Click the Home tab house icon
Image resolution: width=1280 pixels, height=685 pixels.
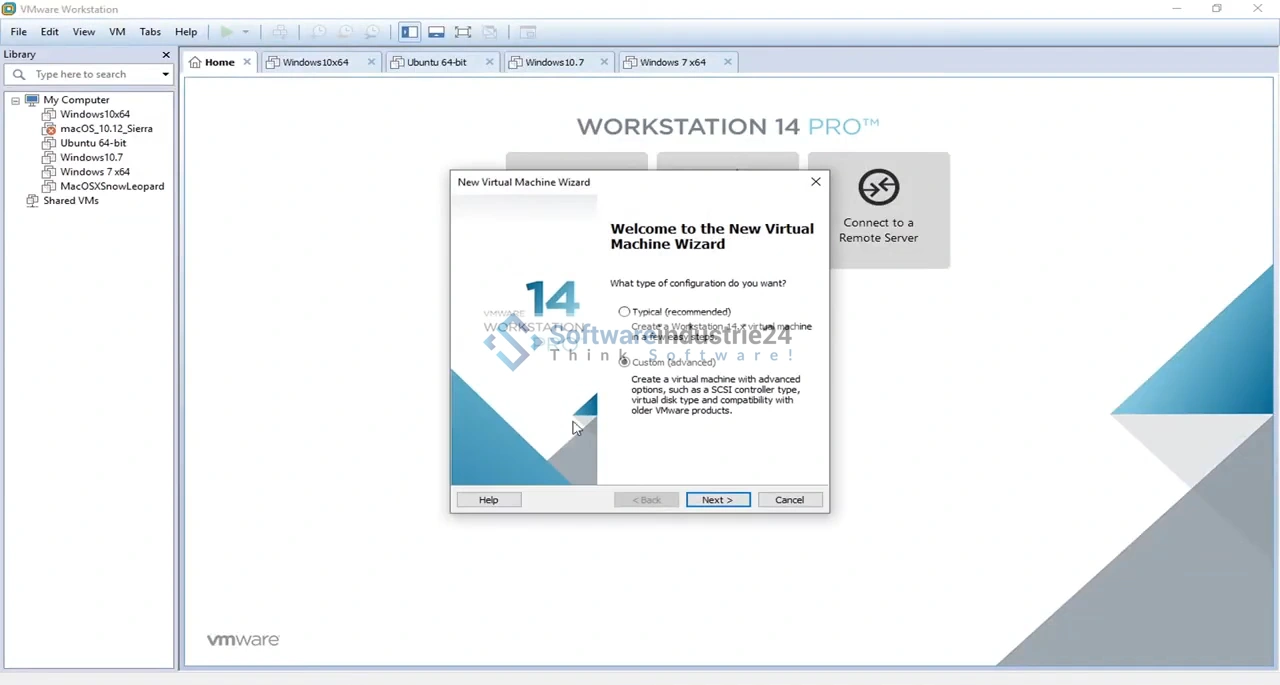pyautogui.click(x=196, y=62)
